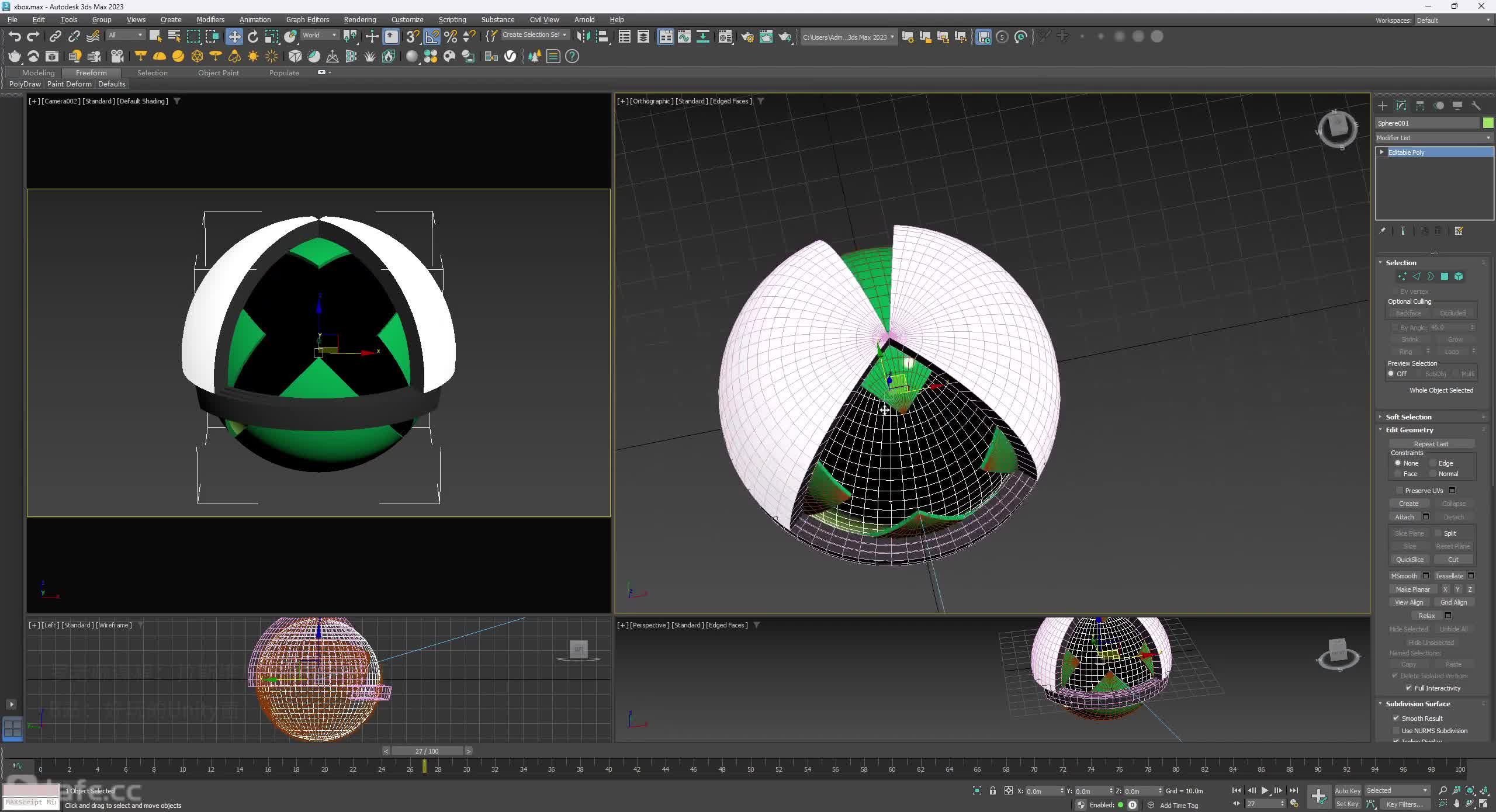This screenshot has height=812, width=1496.
Task: Open the Modifier List dropdown
Action: 1434,138
